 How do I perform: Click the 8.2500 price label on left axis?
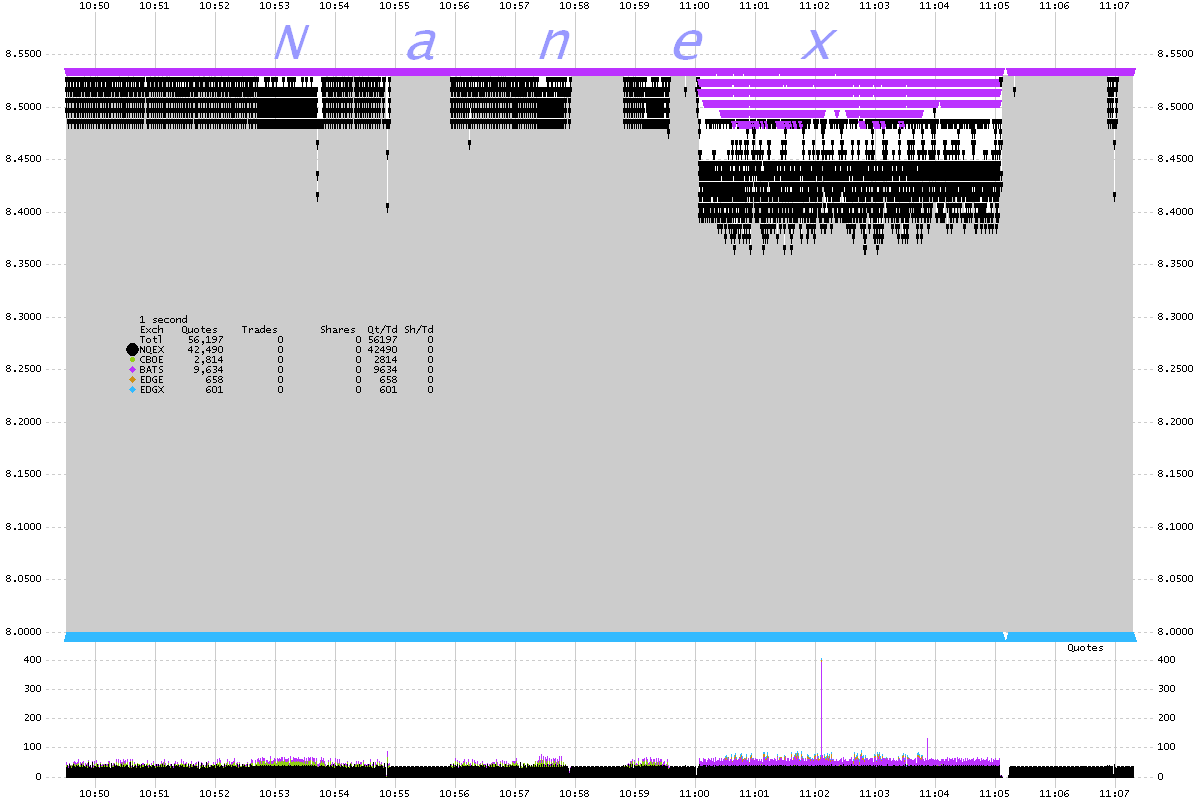(24, 369)
